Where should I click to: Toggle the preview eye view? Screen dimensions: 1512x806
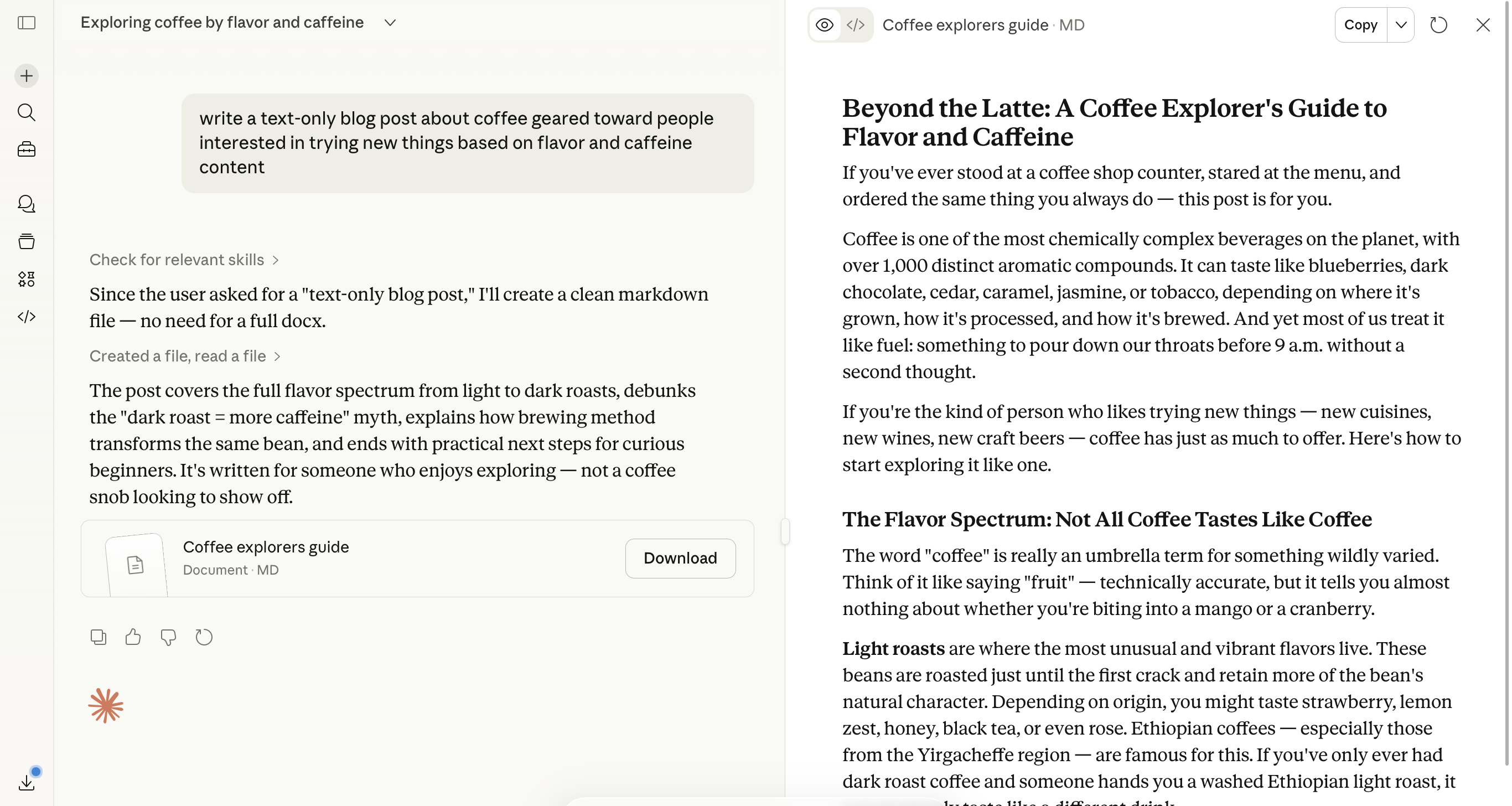pos(824,25)
